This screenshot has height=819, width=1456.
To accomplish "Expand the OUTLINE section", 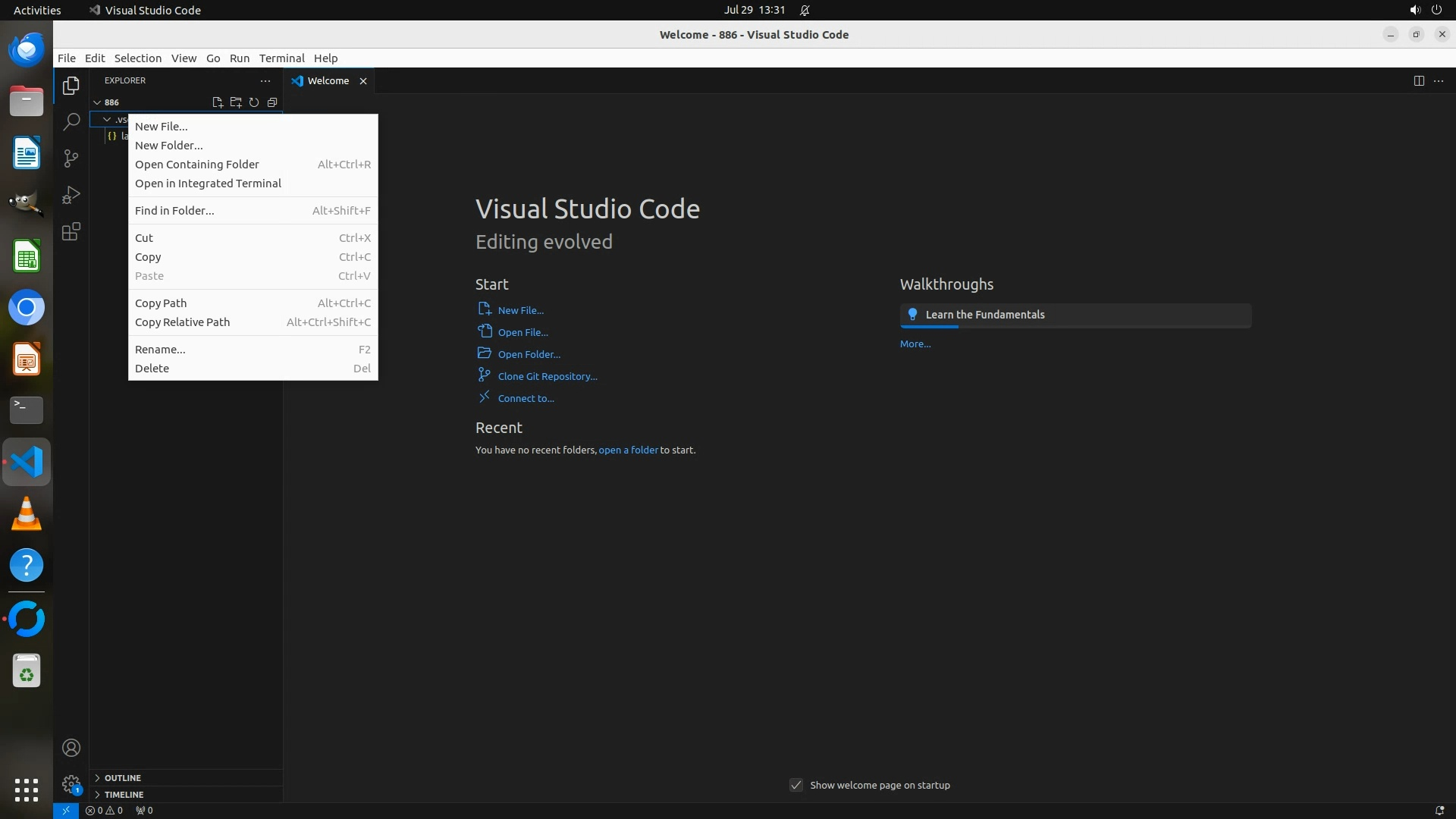I will click(123, 778).
